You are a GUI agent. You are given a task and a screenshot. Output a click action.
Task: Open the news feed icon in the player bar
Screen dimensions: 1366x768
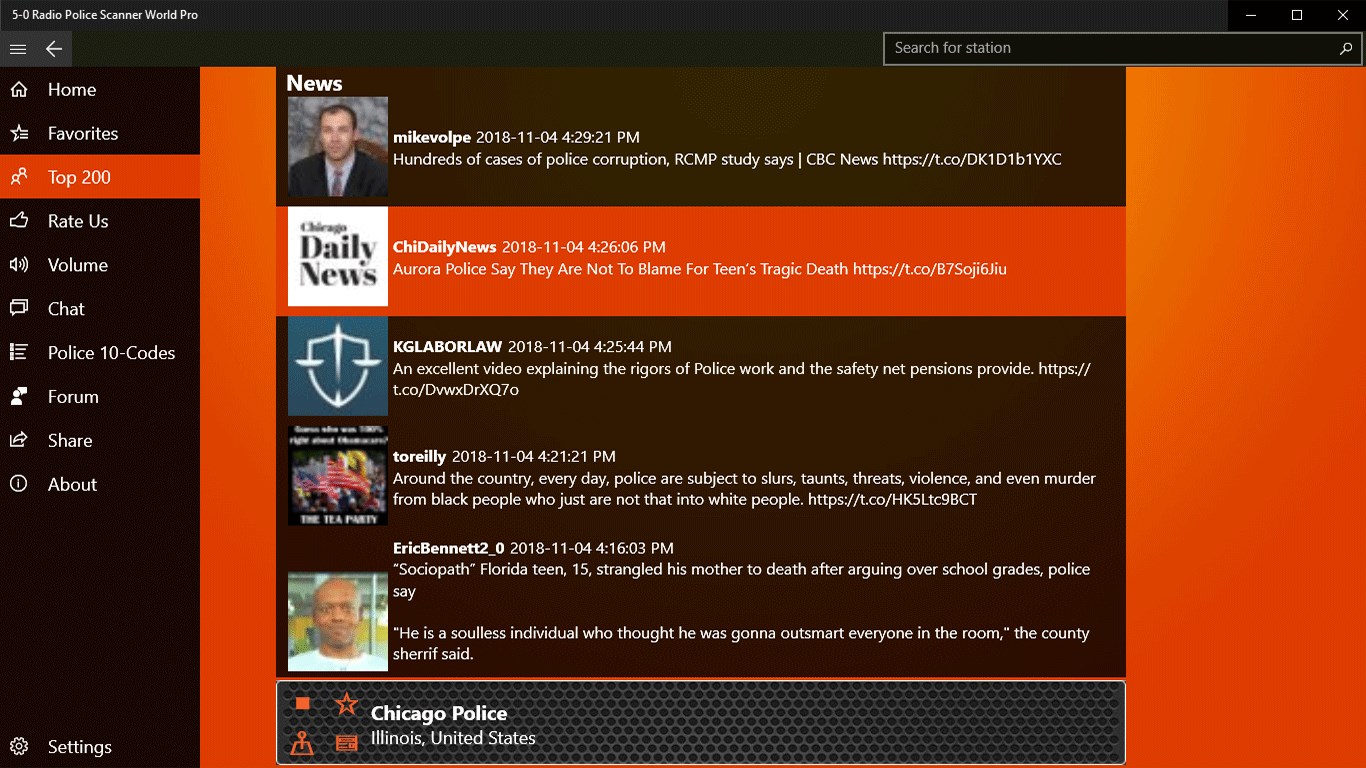point(346,743)
